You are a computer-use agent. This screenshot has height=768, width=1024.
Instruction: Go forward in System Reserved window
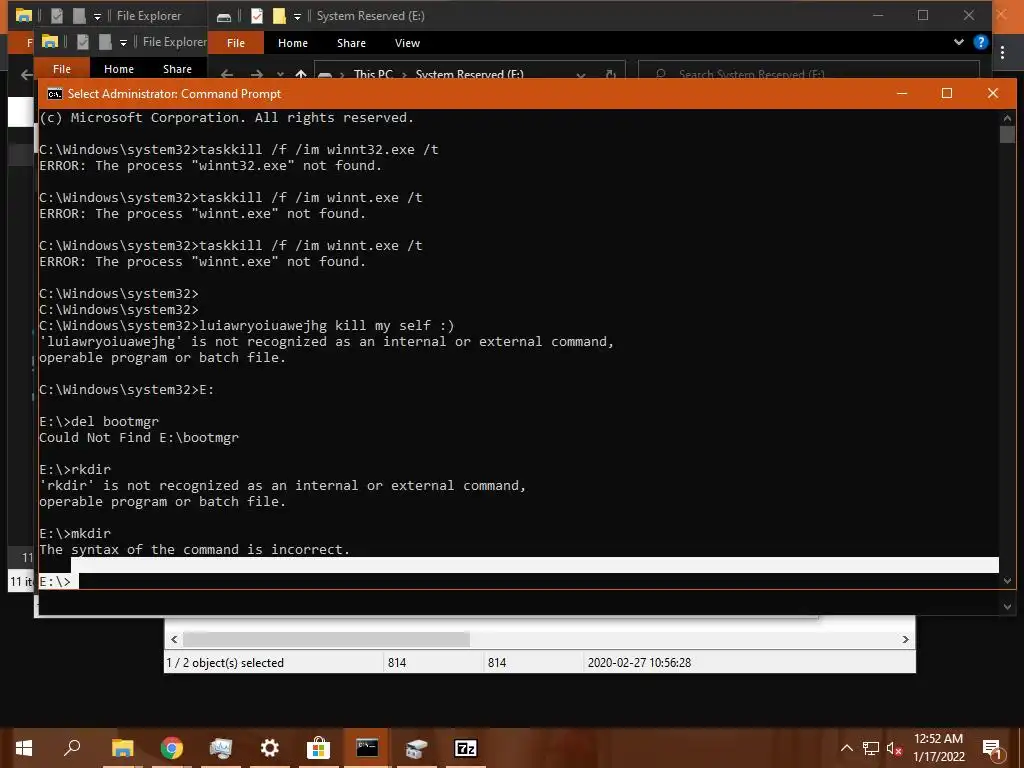(257, 74)
